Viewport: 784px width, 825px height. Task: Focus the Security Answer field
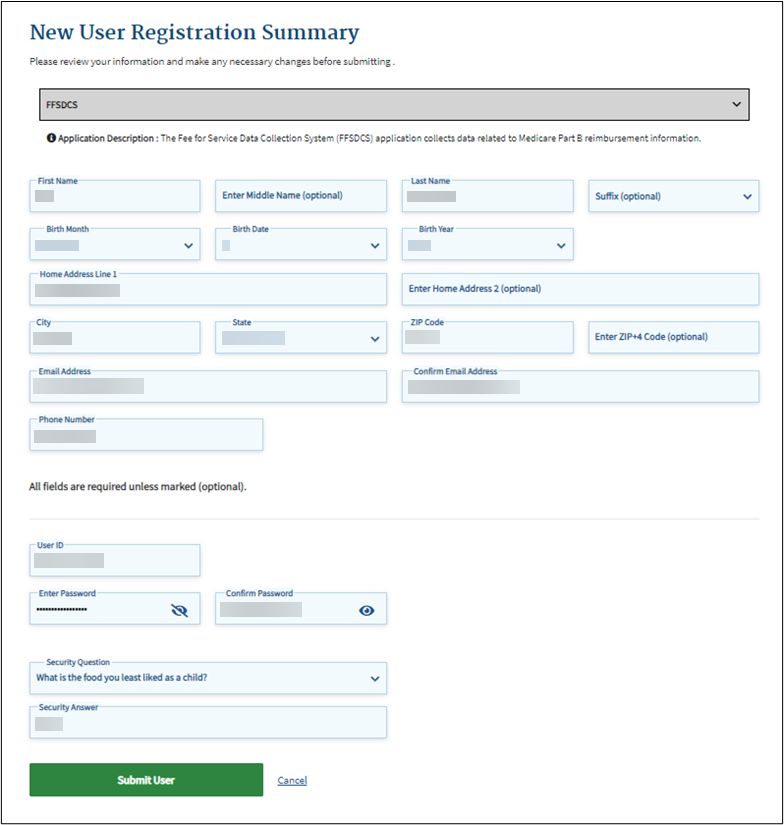point(208,723)
